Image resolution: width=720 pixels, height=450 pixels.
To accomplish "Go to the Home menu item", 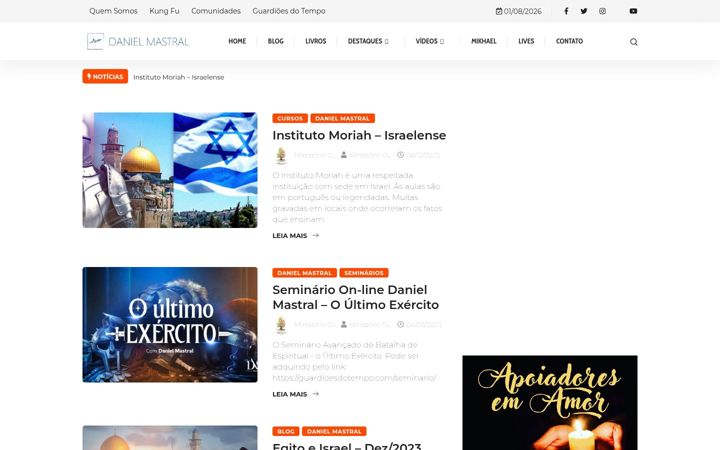I will (237, 41).
